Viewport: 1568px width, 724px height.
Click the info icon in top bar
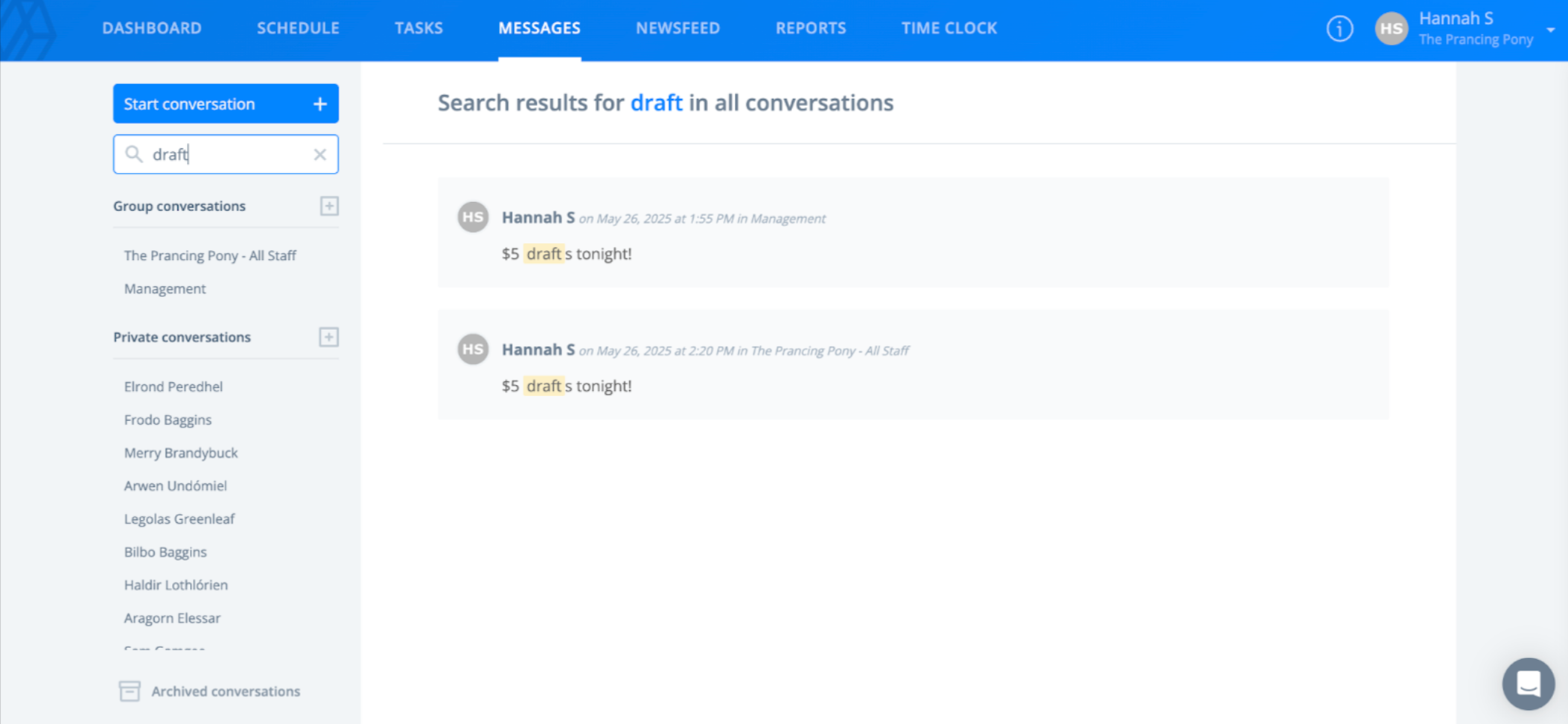click(1339, 29)
